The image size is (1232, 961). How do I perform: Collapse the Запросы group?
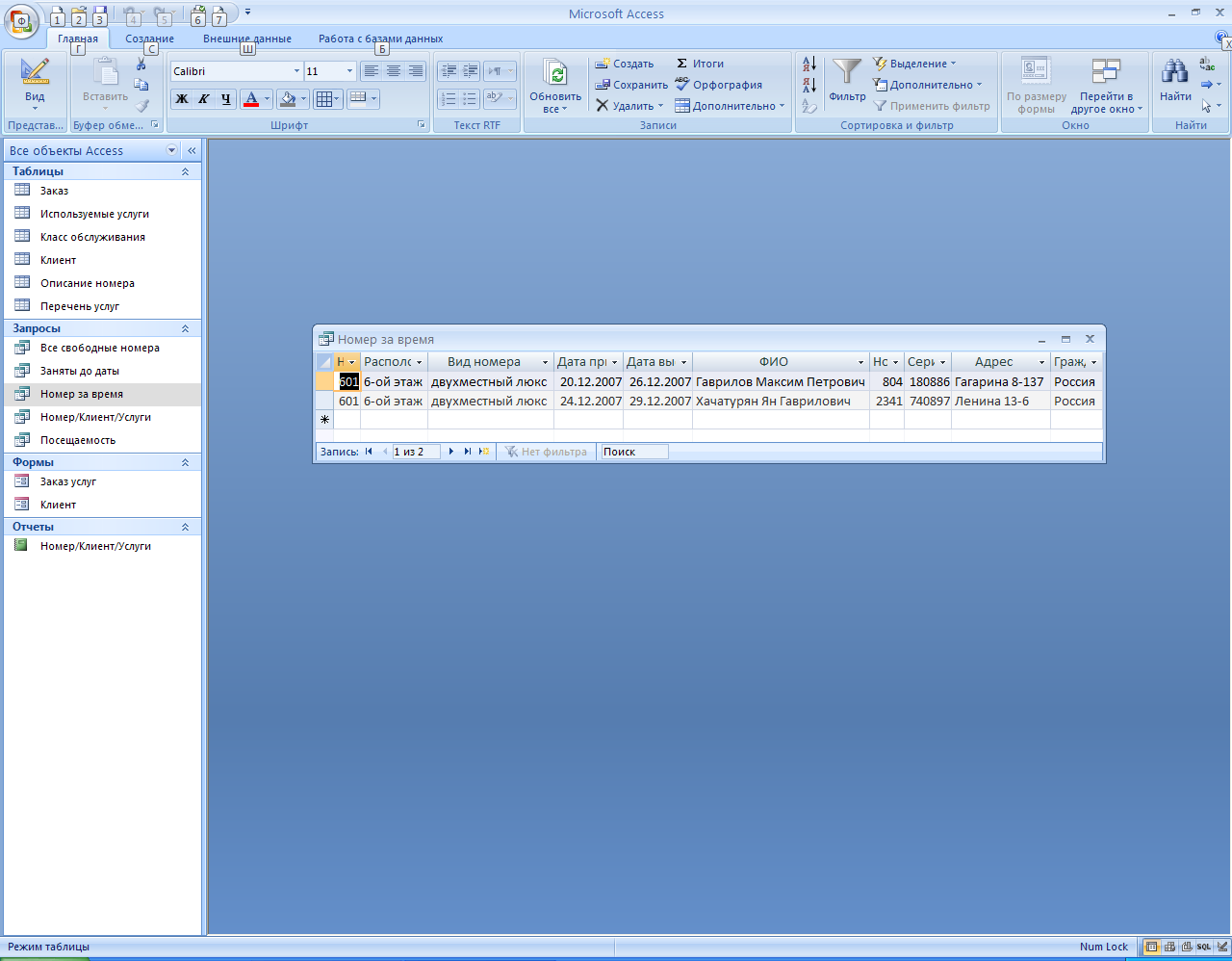(185, 328)
